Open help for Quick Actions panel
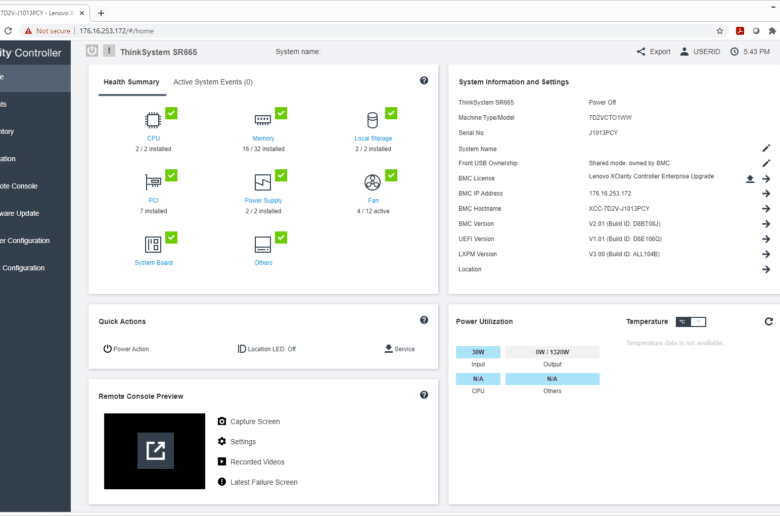The image size is (780, 516). (424, 320)
